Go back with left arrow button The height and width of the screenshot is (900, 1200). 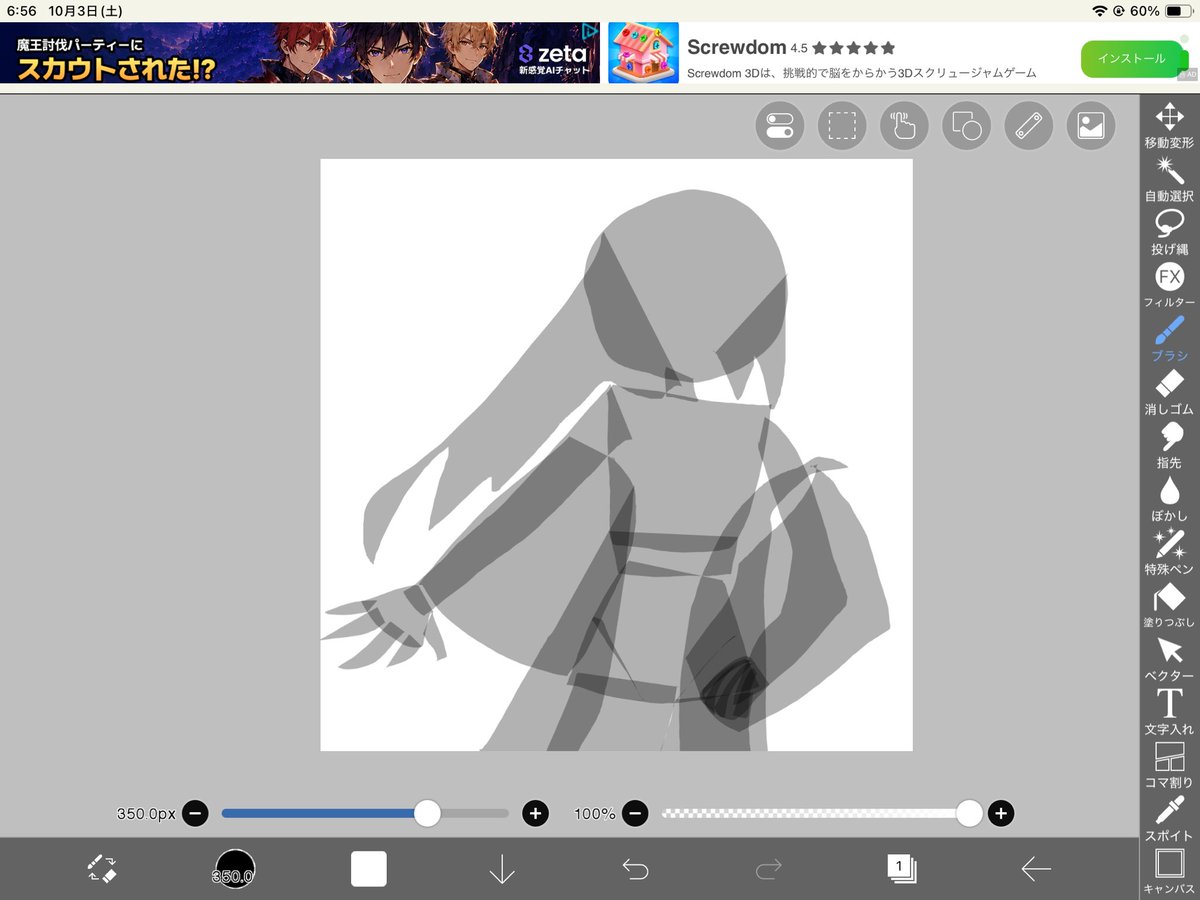click(x=1036, y=869)
